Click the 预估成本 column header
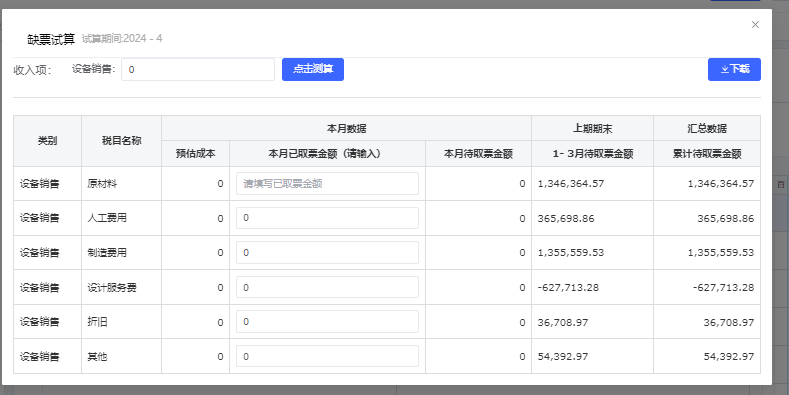 pos(195,153)
